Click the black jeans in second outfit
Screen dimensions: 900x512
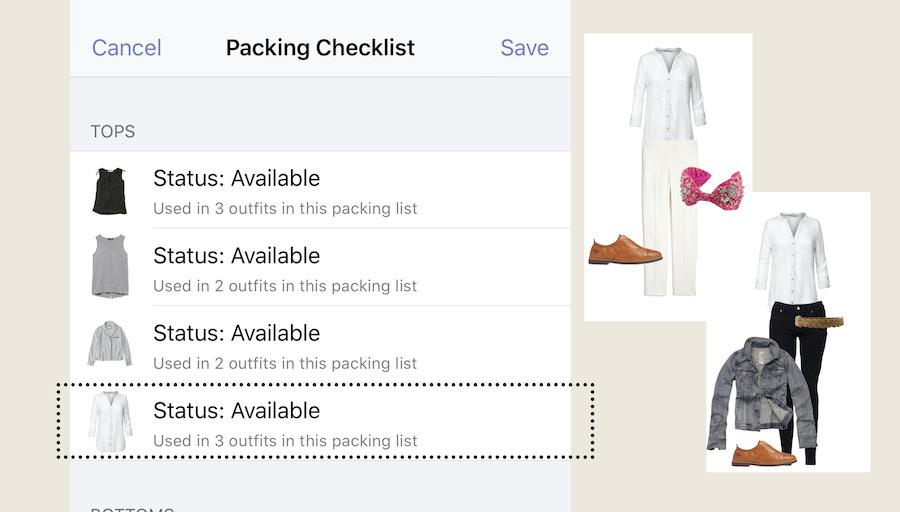(795, 367)
